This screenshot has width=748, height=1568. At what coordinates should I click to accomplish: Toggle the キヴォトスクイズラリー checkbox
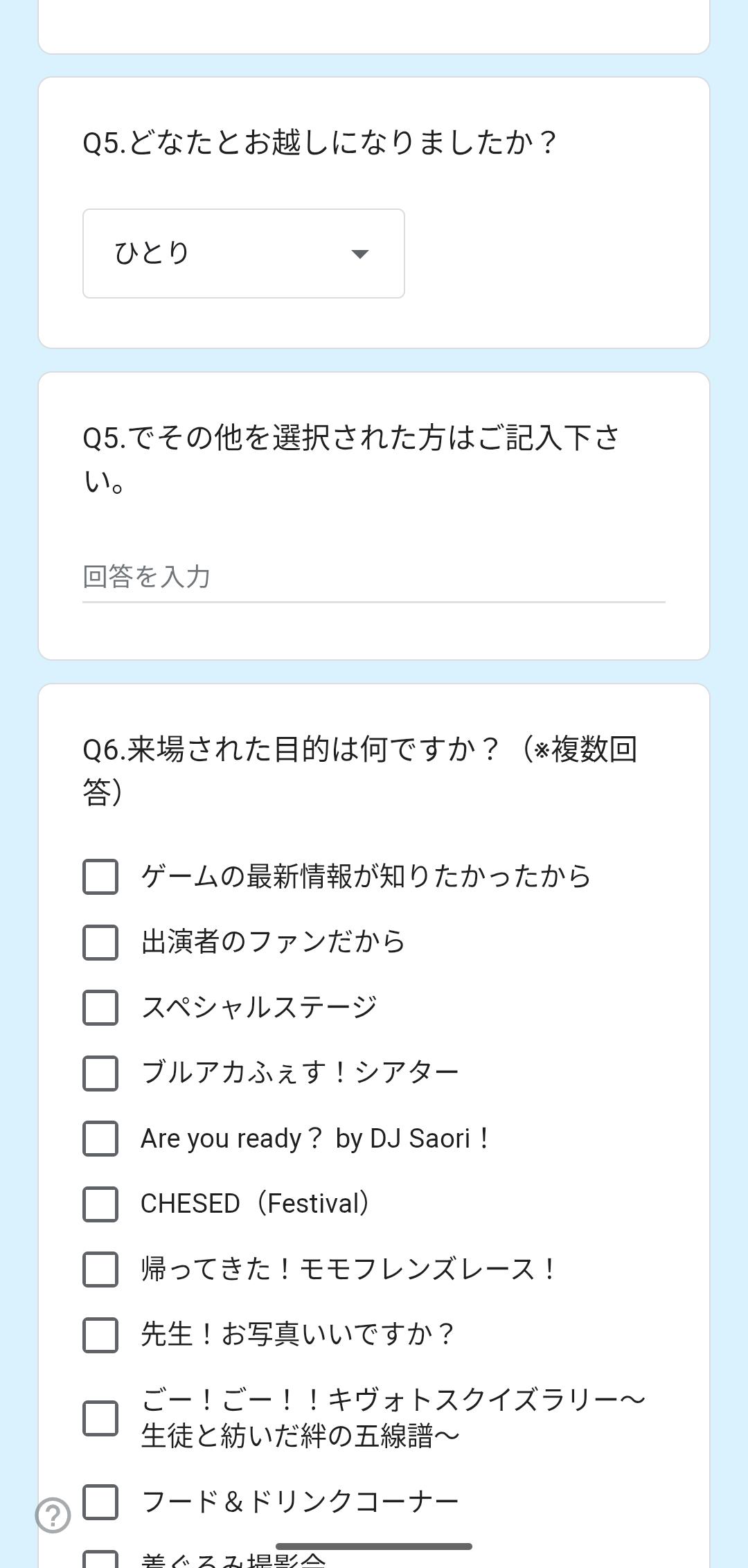[100, 1418]
